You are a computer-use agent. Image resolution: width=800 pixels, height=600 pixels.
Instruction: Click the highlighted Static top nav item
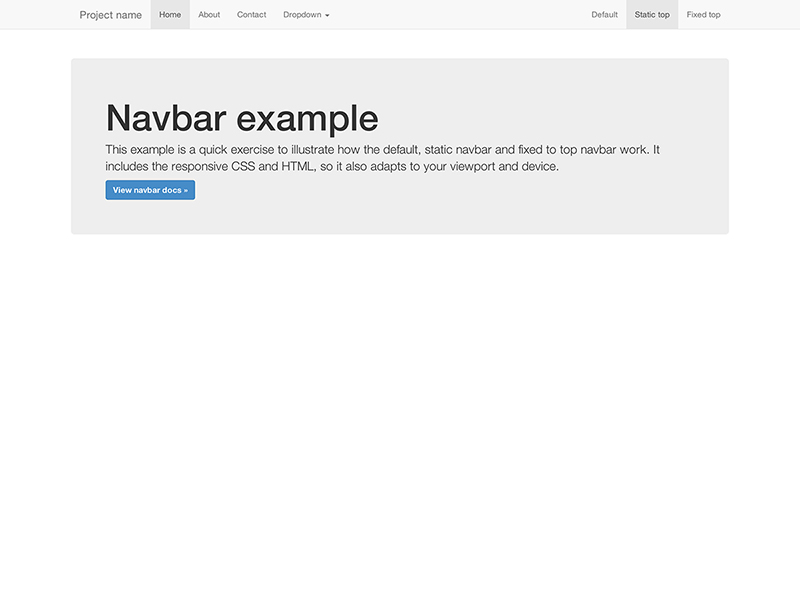pos(651,14)
